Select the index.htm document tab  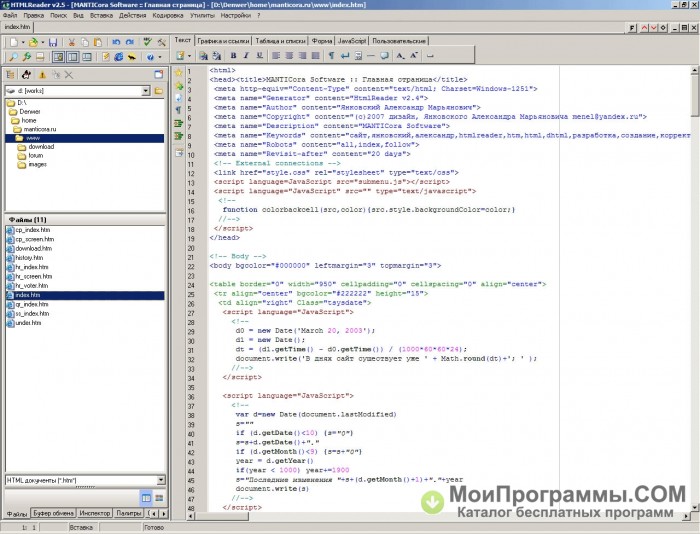17,27
